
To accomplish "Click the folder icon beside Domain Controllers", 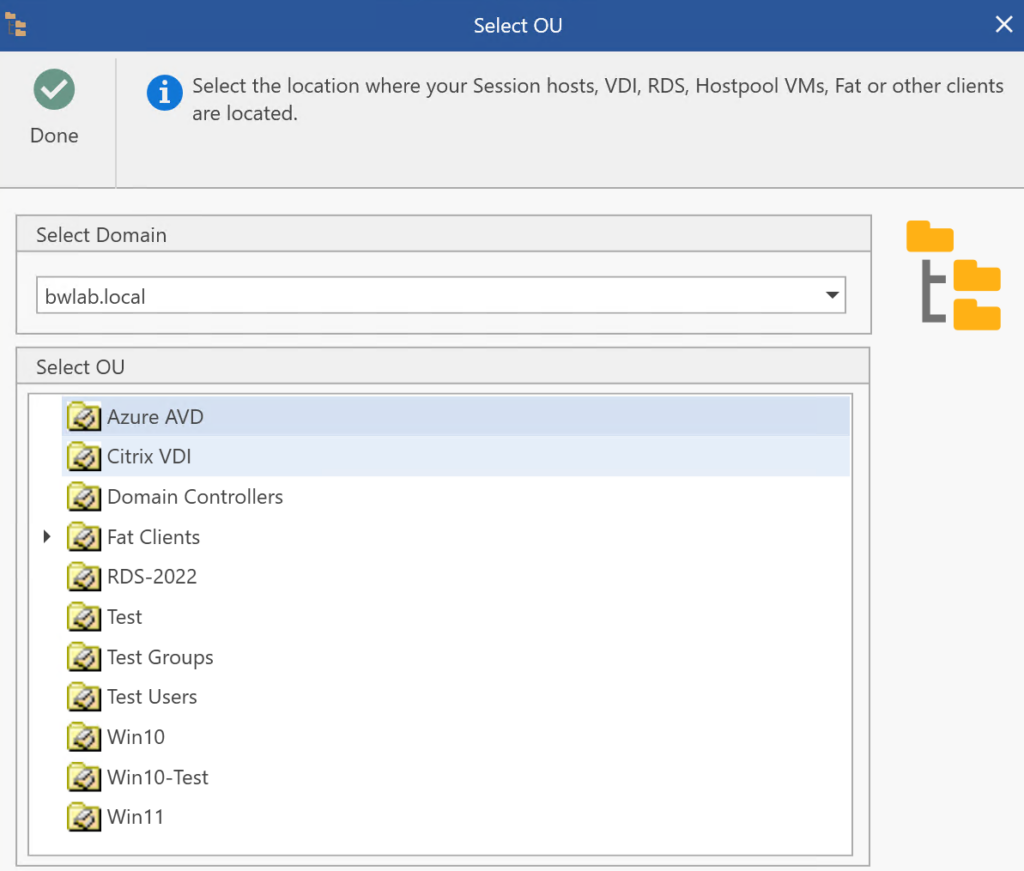I will 84,496.
